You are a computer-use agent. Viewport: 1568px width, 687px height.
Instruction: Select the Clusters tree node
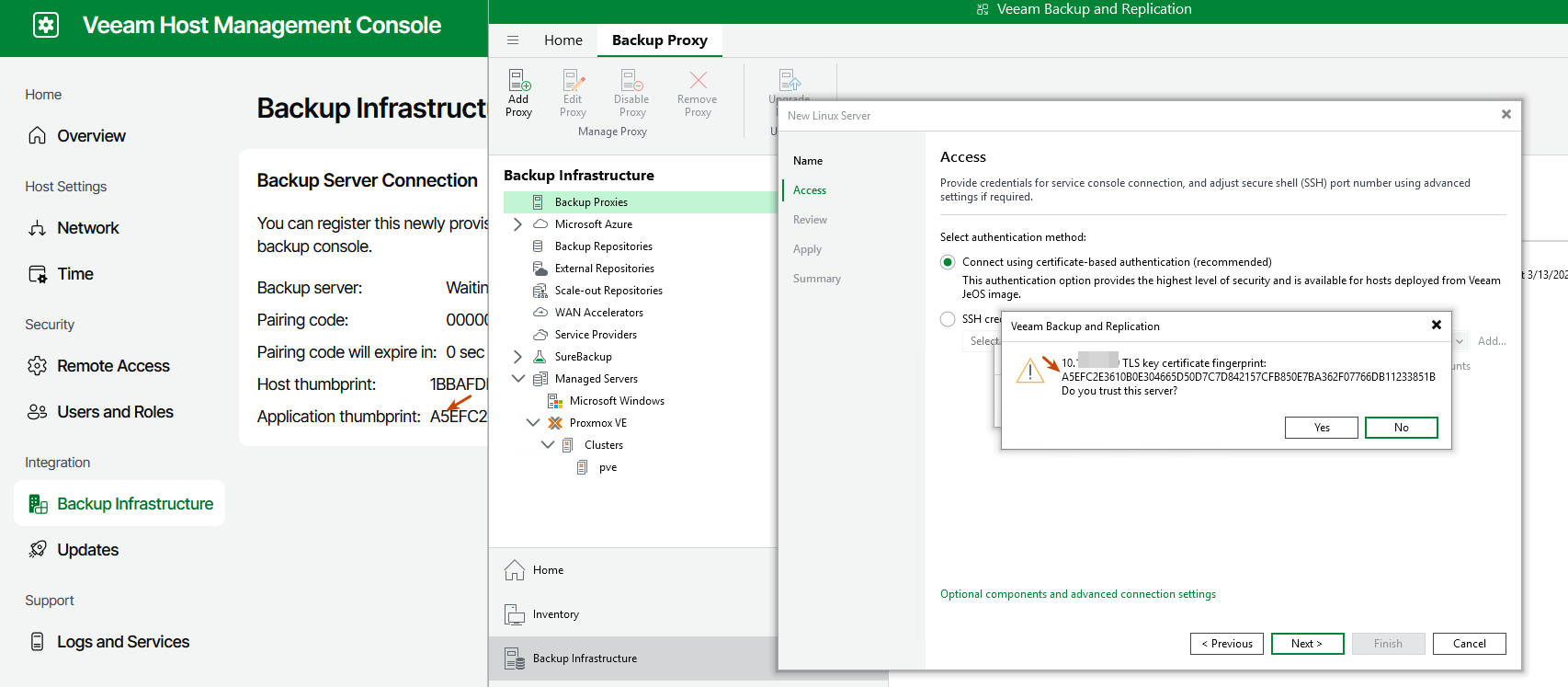(603, 445)
